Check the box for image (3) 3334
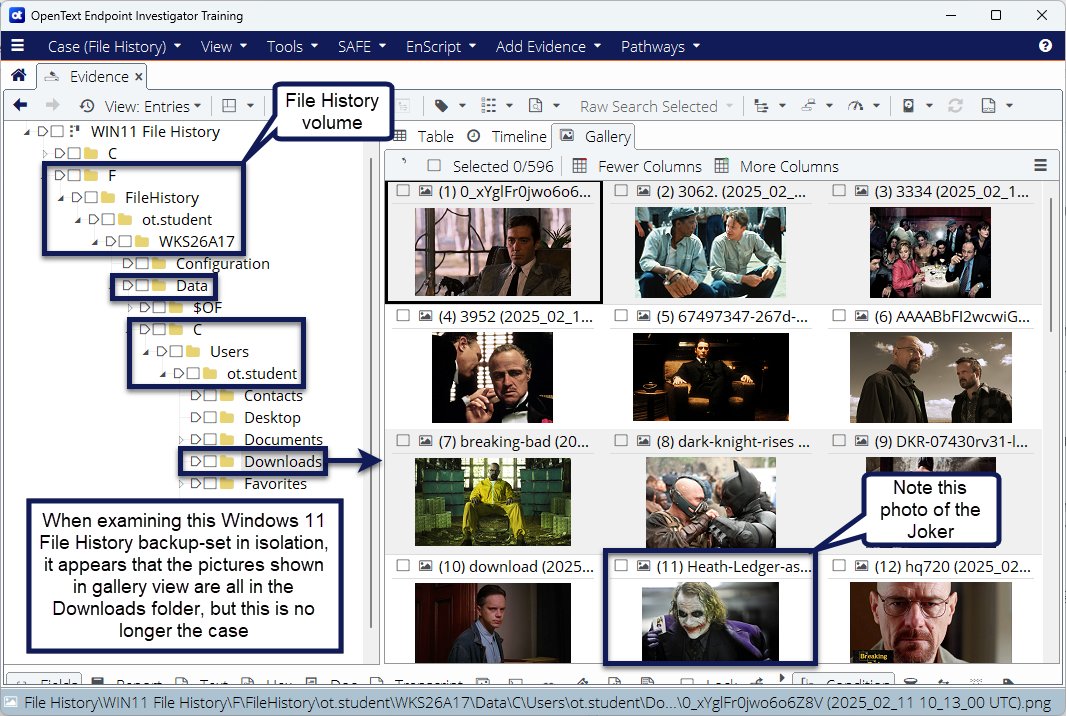Screen dimensions: 1066x716 coord(839,190)
